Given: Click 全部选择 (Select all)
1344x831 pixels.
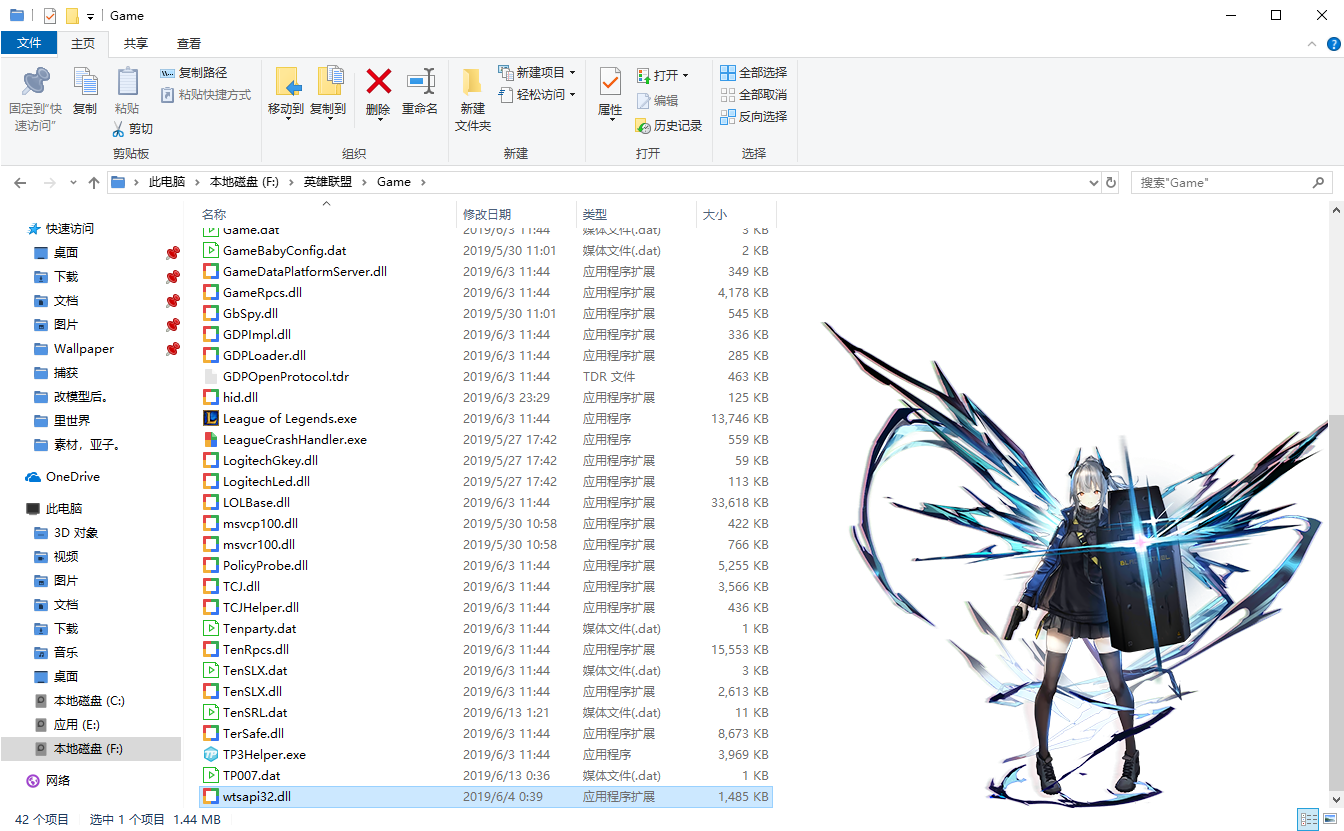Looking at the screenshot, I should pyautogui.click(x=753, y=73).
